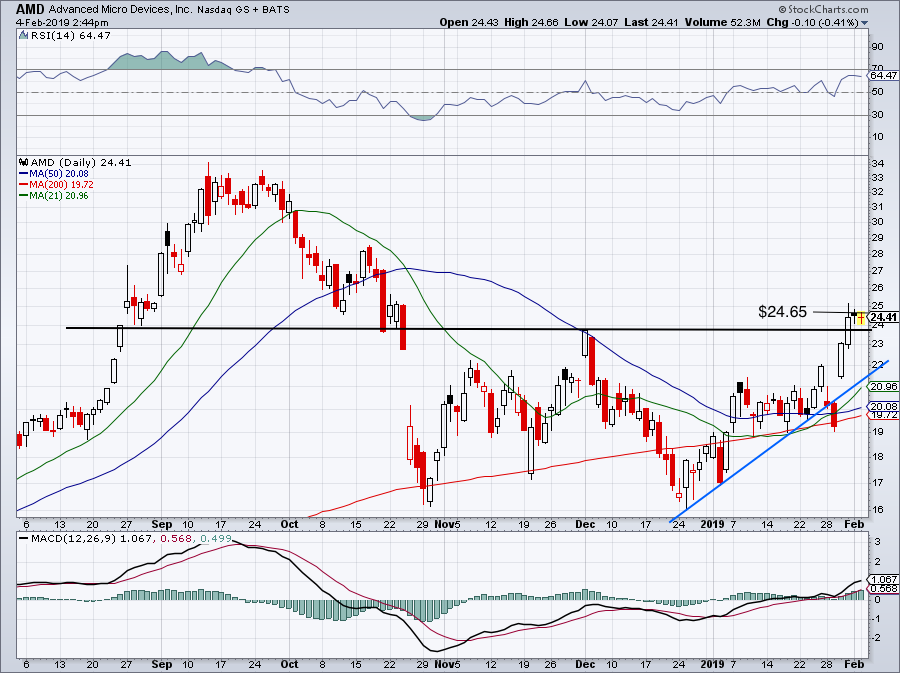The height and width of the screenshot is (673, 900).
Task: Click the Feb label under the MACD panel
Action: point(855,664)
